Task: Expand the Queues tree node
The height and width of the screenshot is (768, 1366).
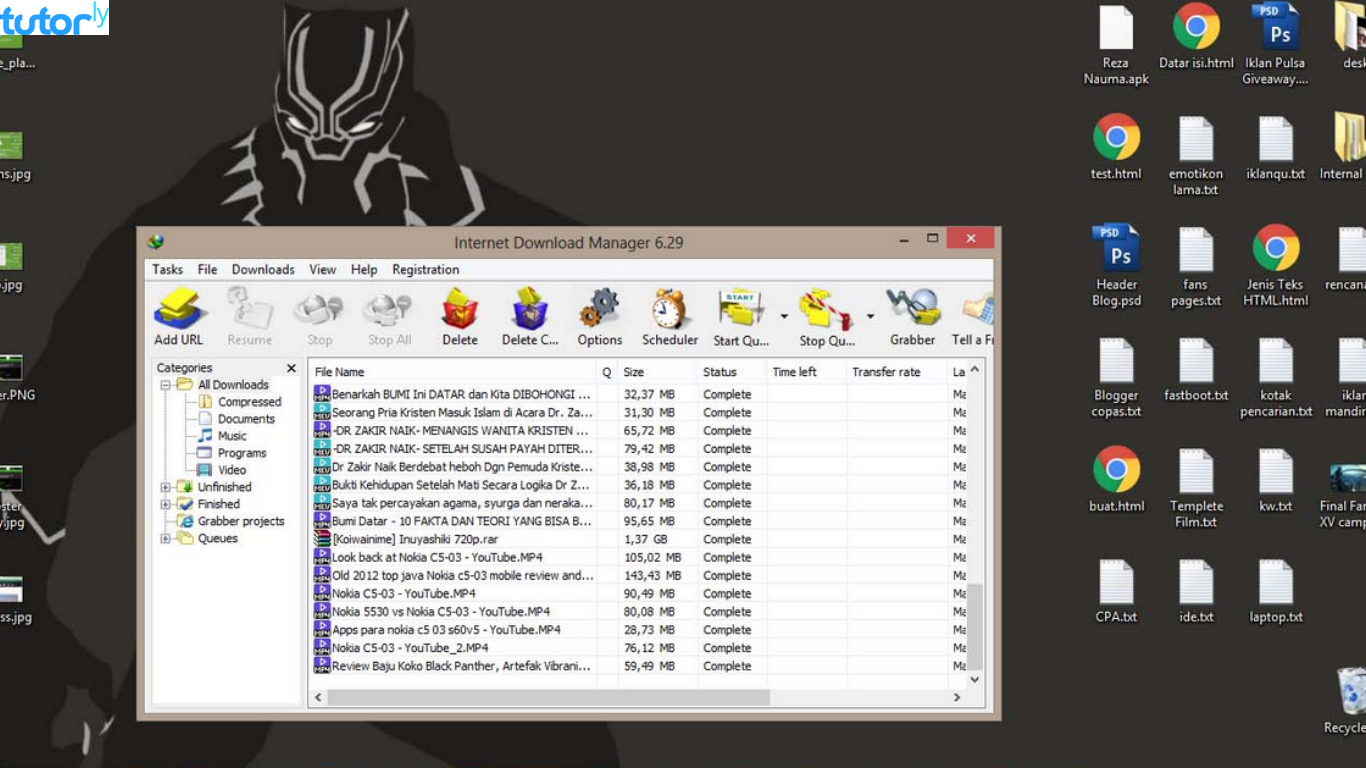Action: [166, 539]
